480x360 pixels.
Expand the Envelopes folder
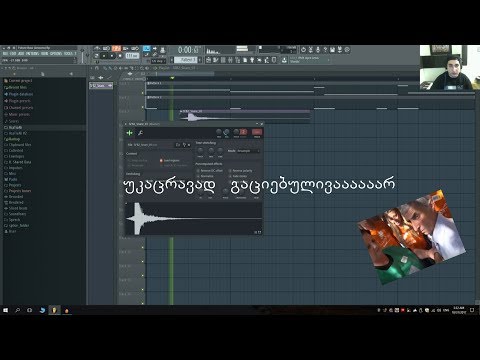[14, 156]
